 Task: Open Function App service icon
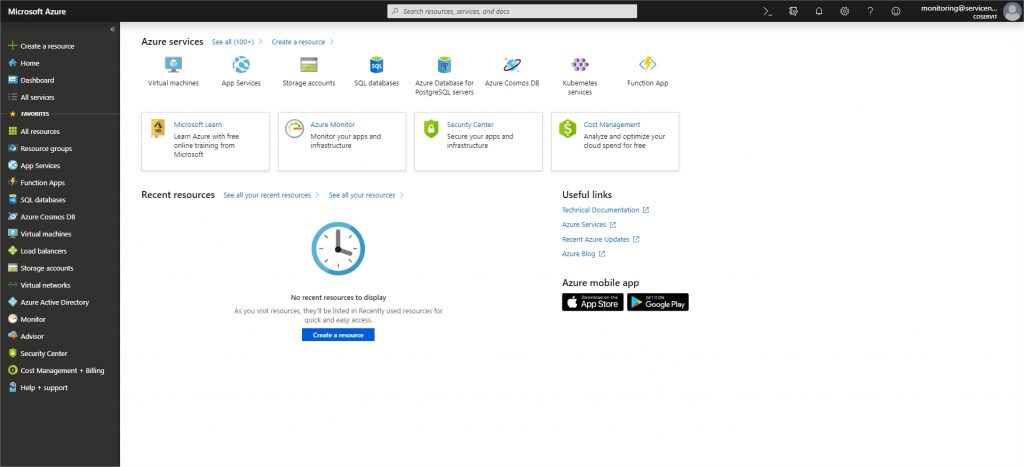648,63
